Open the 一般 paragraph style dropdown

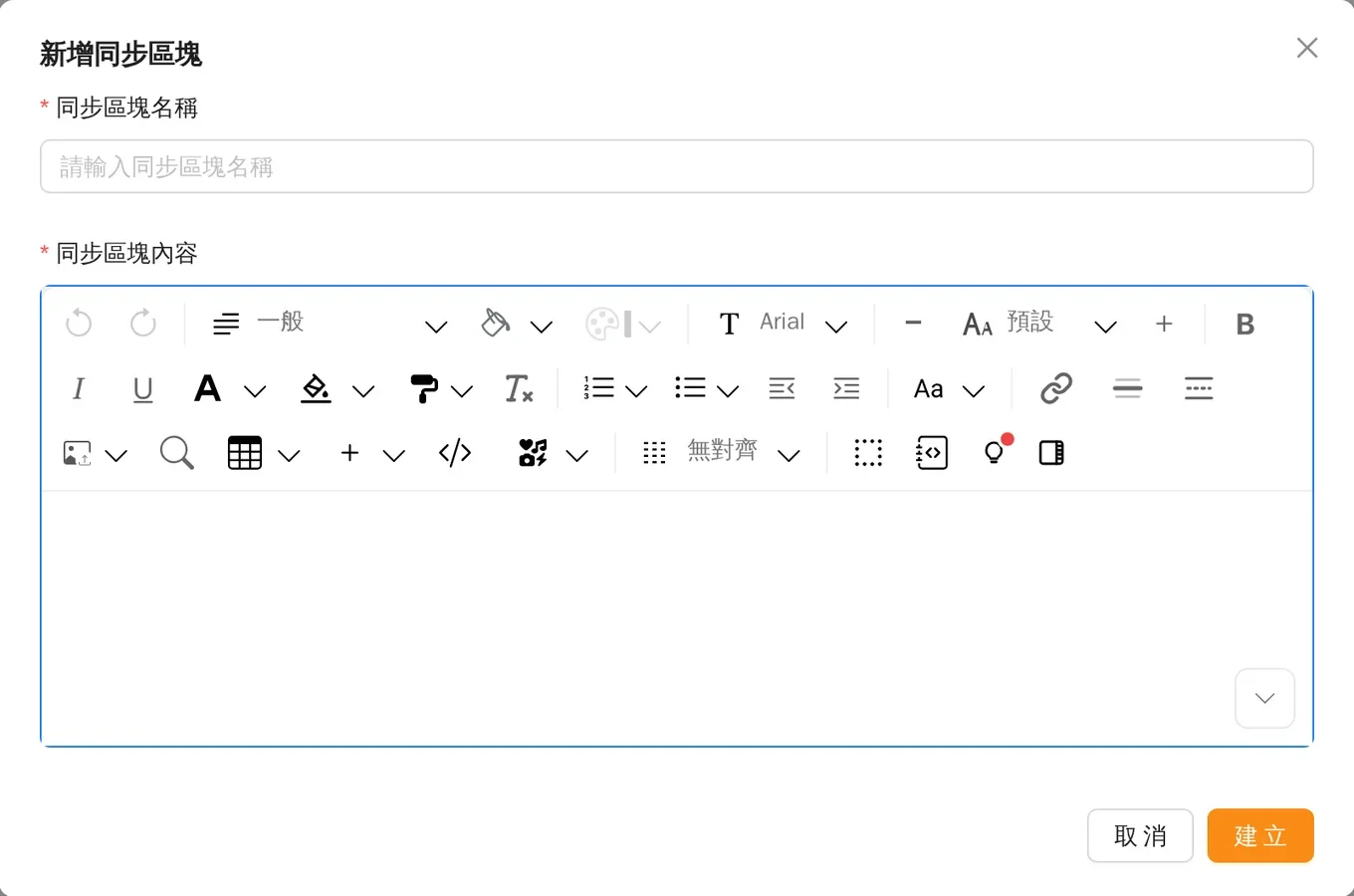click(331, 324)
